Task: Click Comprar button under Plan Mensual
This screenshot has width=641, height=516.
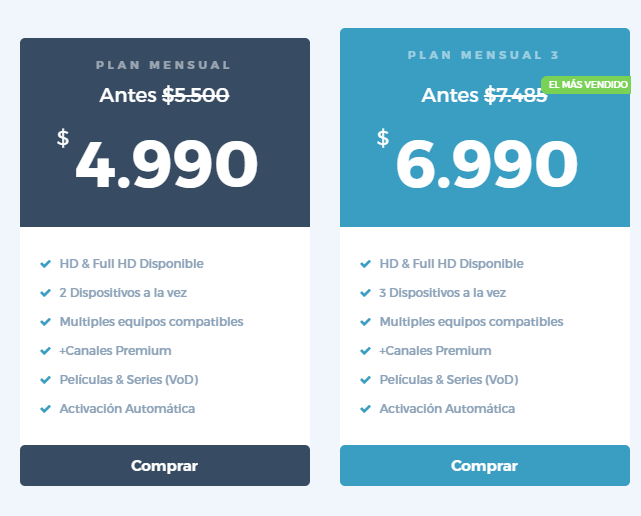Action: coord(164,466)
